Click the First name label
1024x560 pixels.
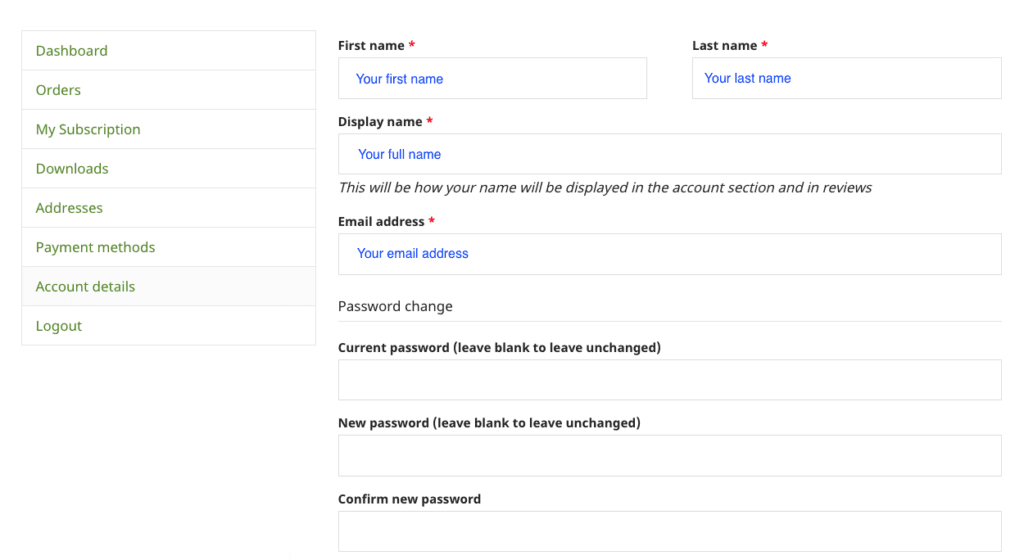pos(371,46)
